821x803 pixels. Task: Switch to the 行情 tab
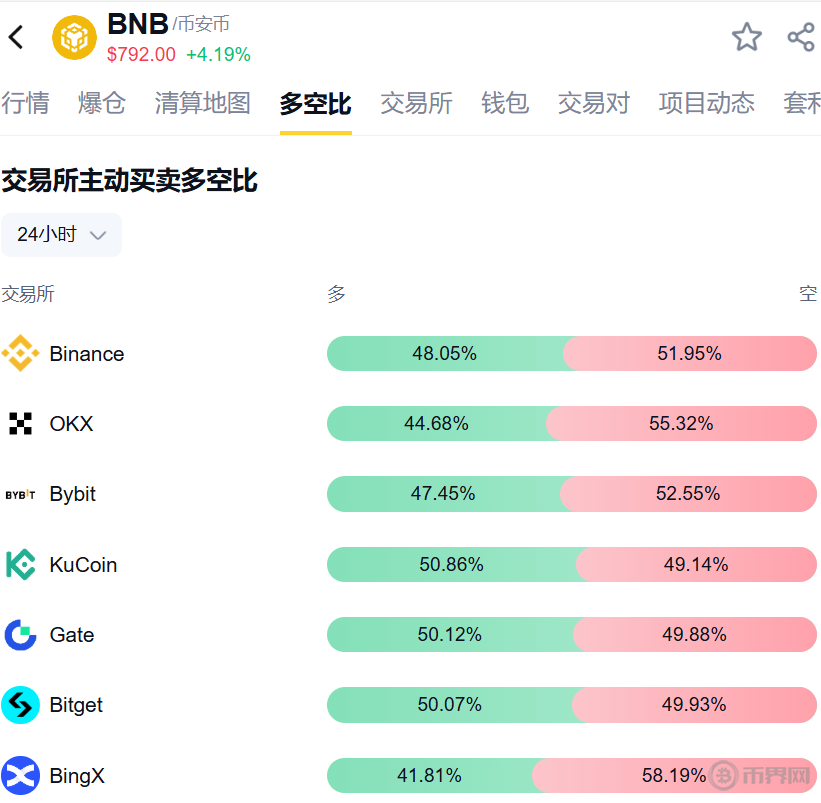click(25, 103)
